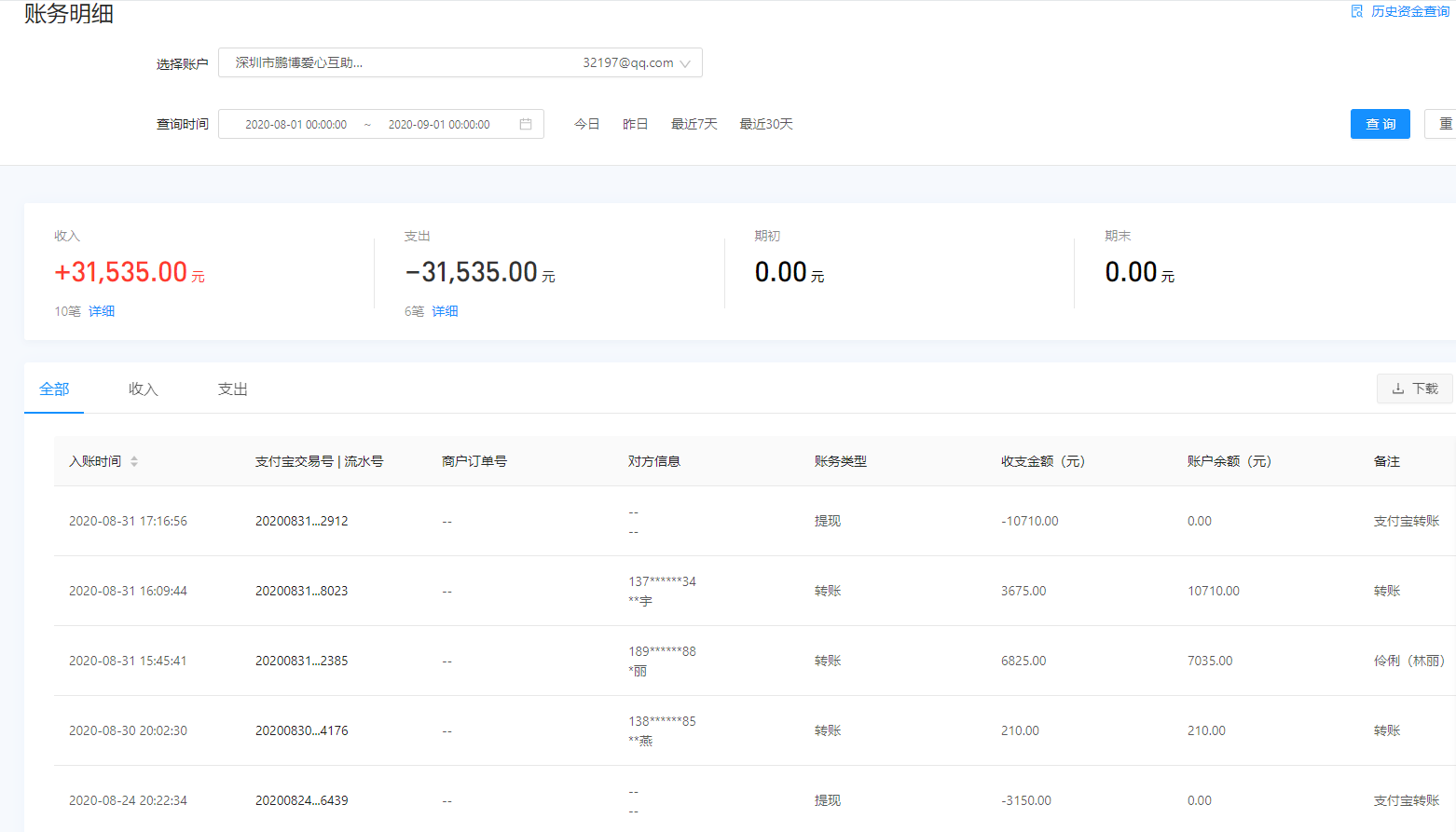View 详细 link under income total
The width and height of the screenshot is (1456, 832).
click(102, 311)
